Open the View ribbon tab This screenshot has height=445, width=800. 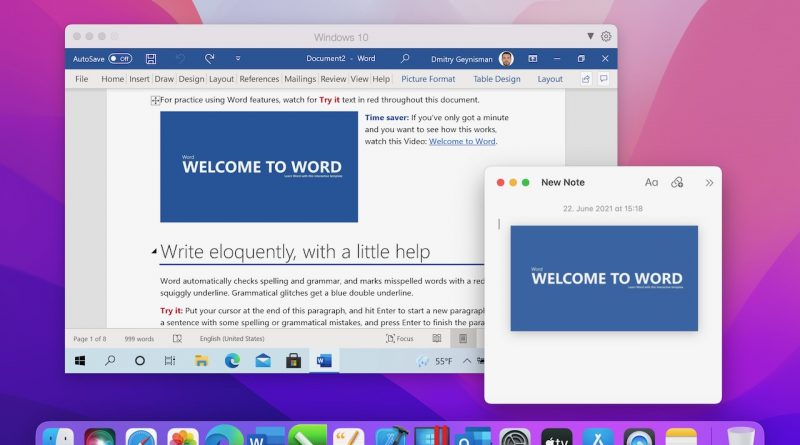tap(359, 79)
